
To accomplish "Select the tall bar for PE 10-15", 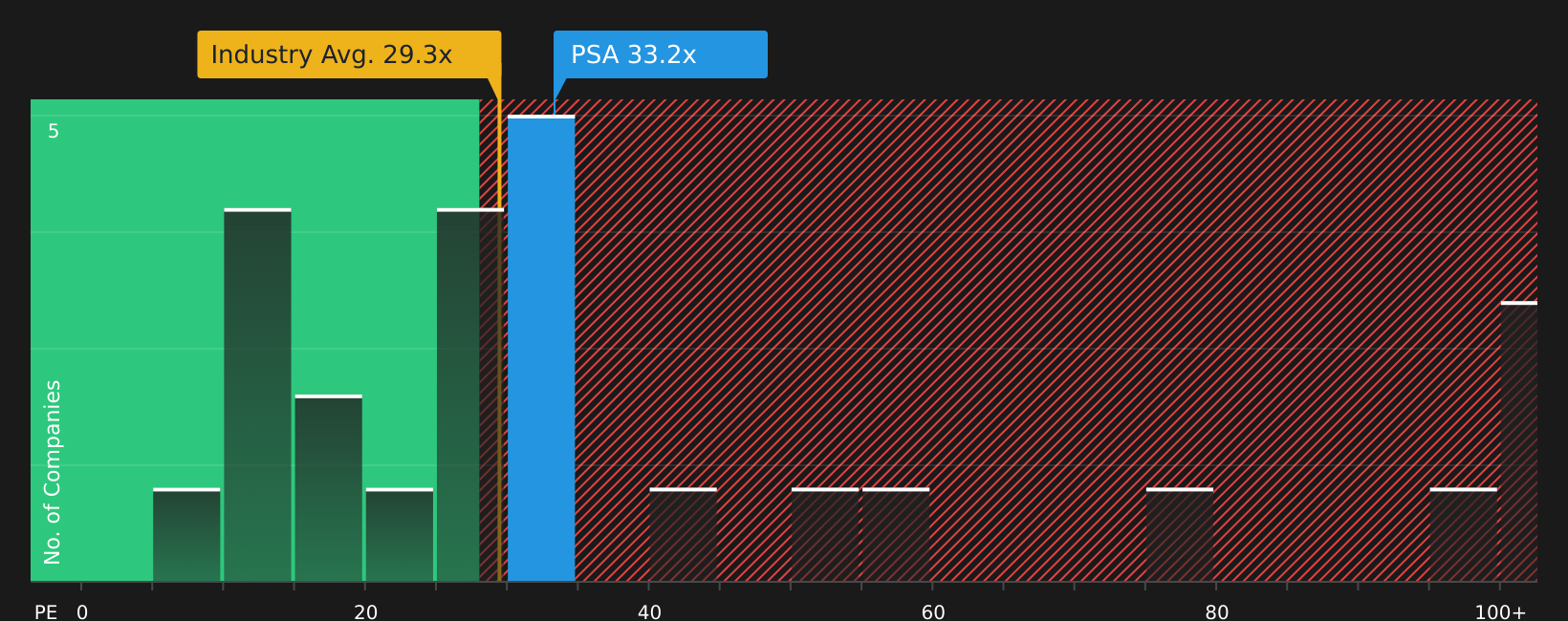I will pos(257,395).
